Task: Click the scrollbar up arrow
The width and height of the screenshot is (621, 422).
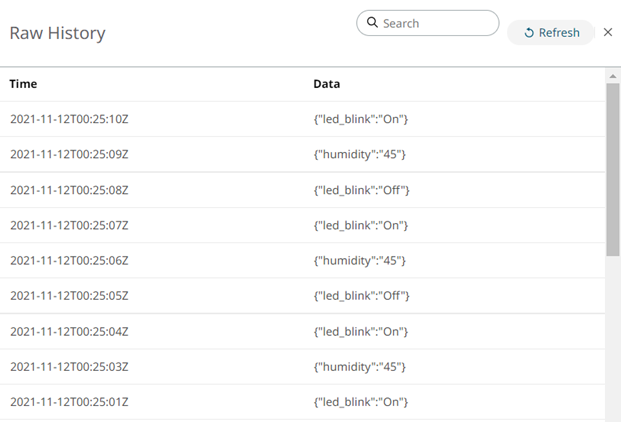Action: click(613, 76)
